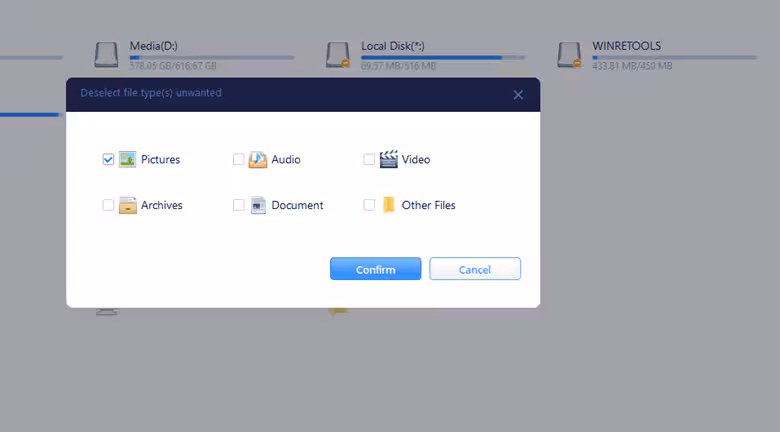Click the Local Disk(*:) usage bar

[x=443, y=58]
